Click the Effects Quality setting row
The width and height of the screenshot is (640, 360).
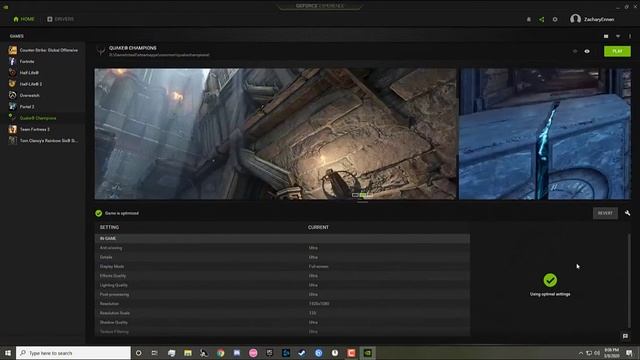click(x=282, y=276)
